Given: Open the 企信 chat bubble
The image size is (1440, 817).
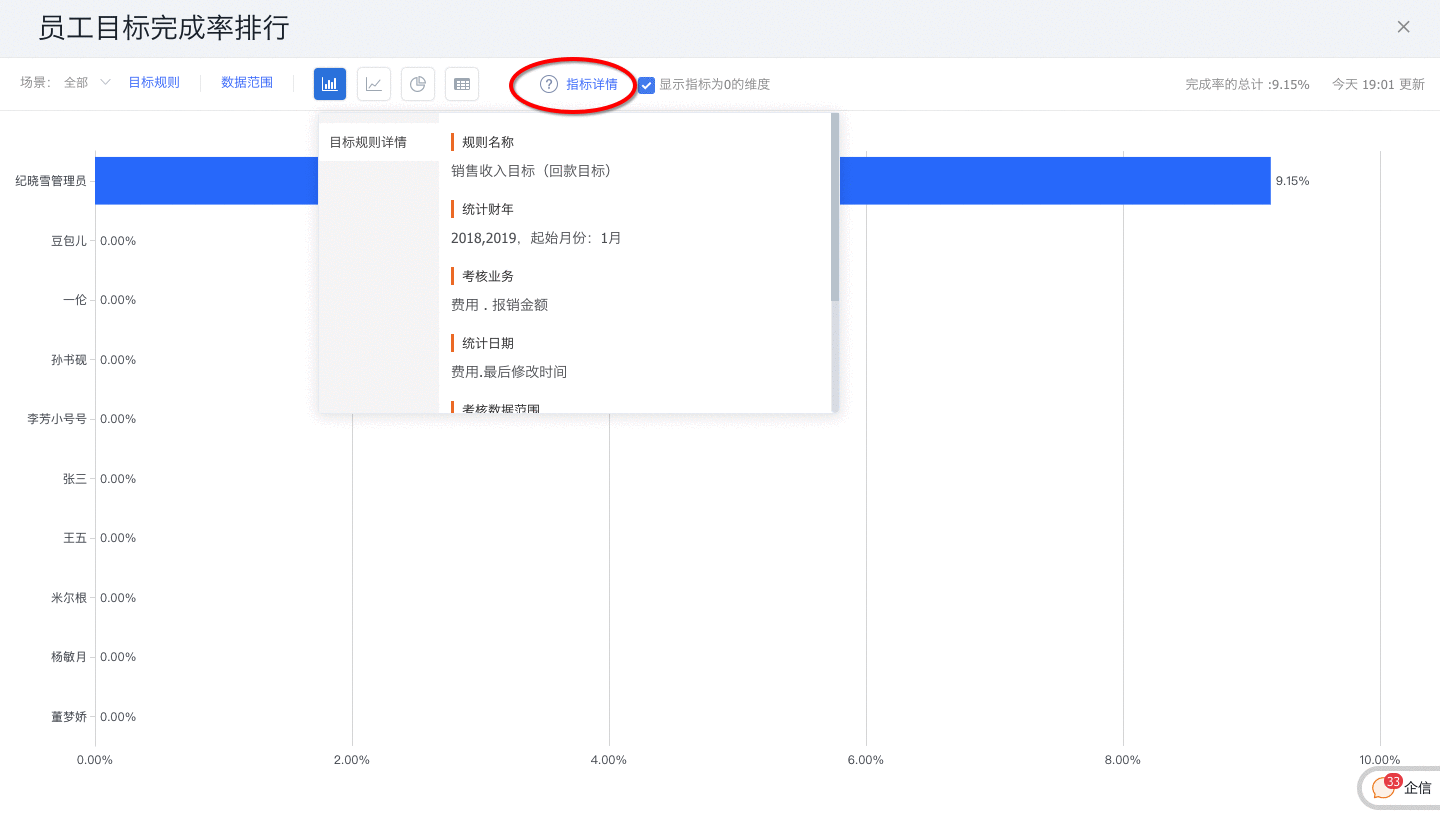Looking at the screenshot, I should [1402, 787].
